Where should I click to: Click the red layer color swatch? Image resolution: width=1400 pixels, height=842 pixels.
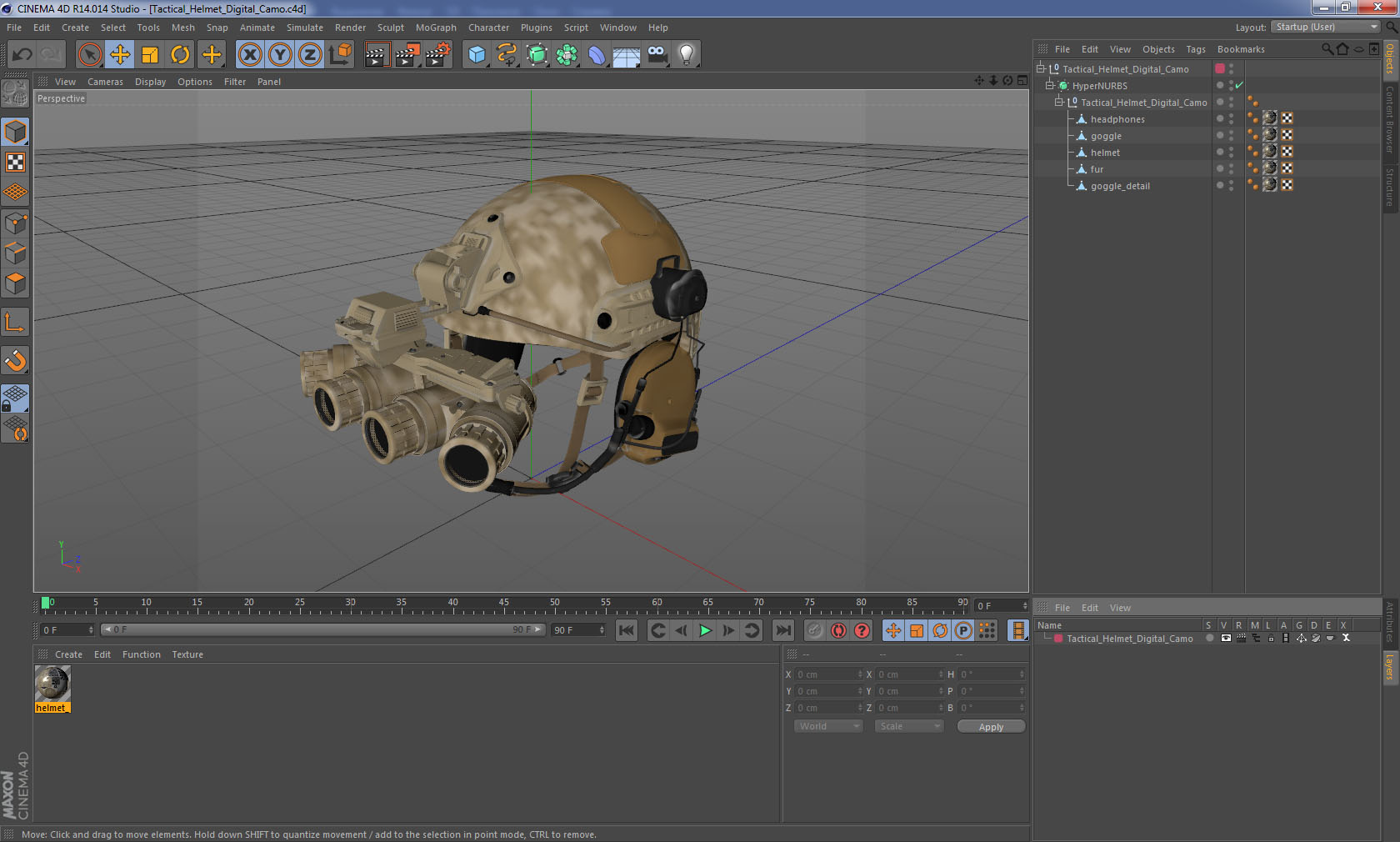point(1058,639)
